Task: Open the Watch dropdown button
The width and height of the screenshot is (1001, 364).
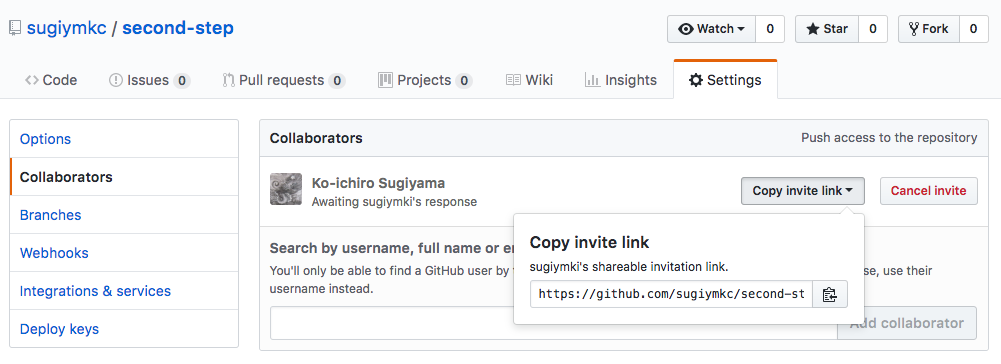Action: tap(712, 29)
